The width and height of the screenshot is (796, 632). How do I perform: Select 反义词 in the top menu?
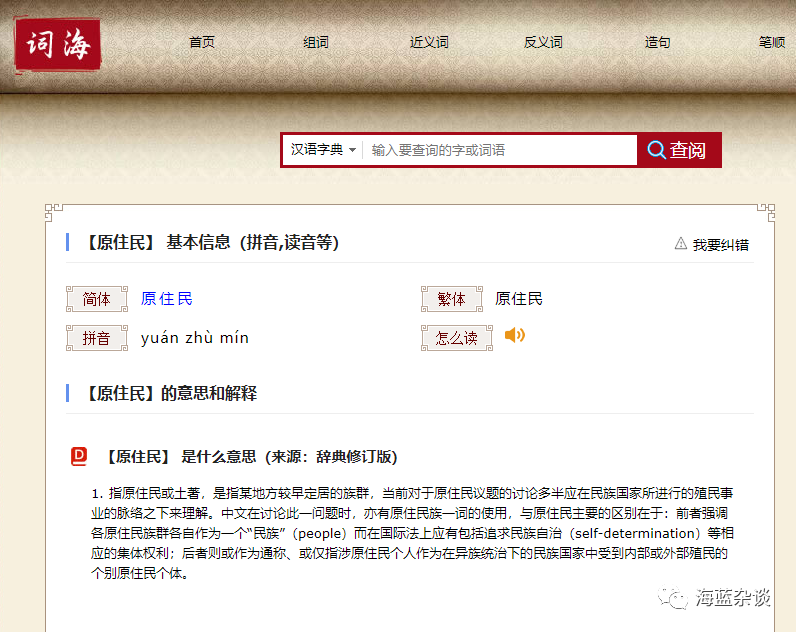pos(543,42)
